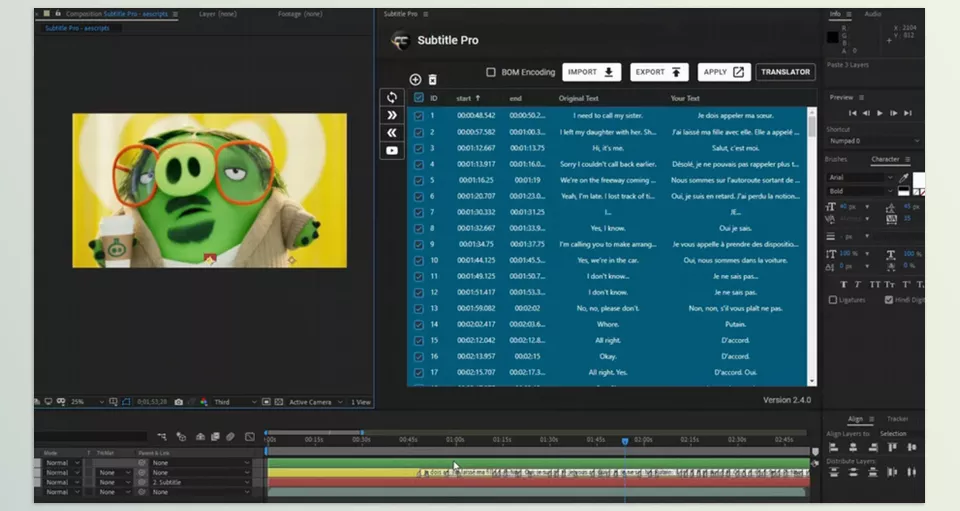Screen dimensions: 960x511
Task: Align layers to the left edge icon
Action: click(x=833, y=447)
